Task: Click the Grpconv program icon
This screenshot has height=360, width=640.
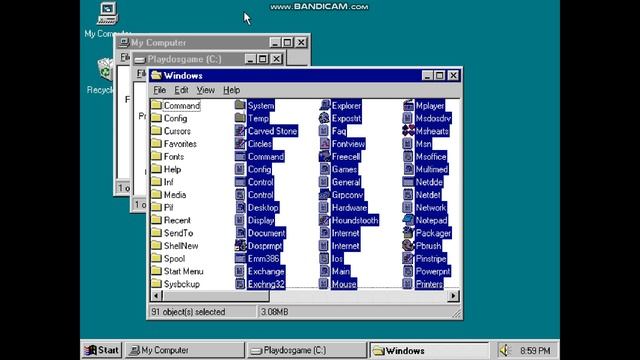Action: (324, 195)
